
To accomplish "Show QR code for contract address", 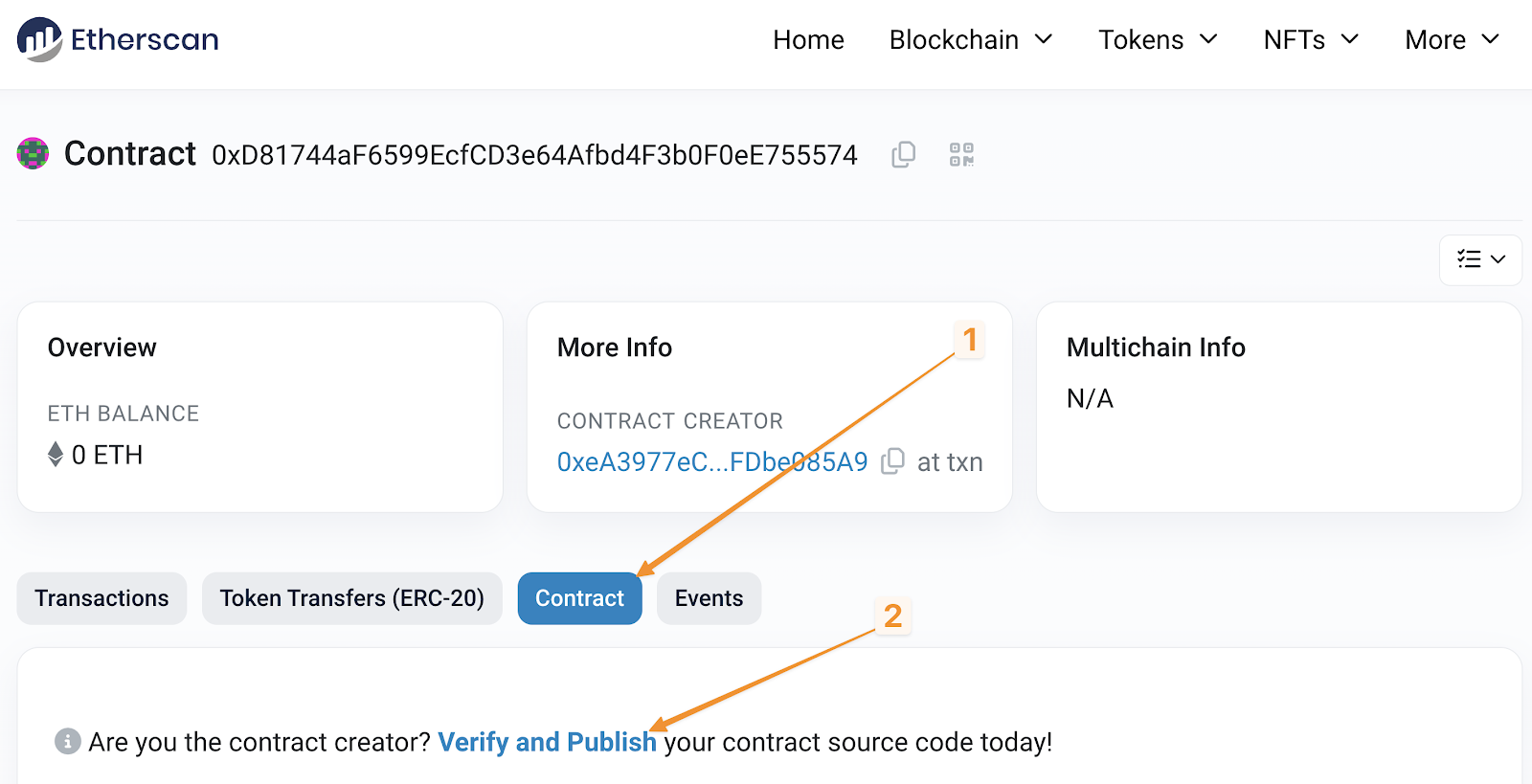I will [x=961, y=155].
